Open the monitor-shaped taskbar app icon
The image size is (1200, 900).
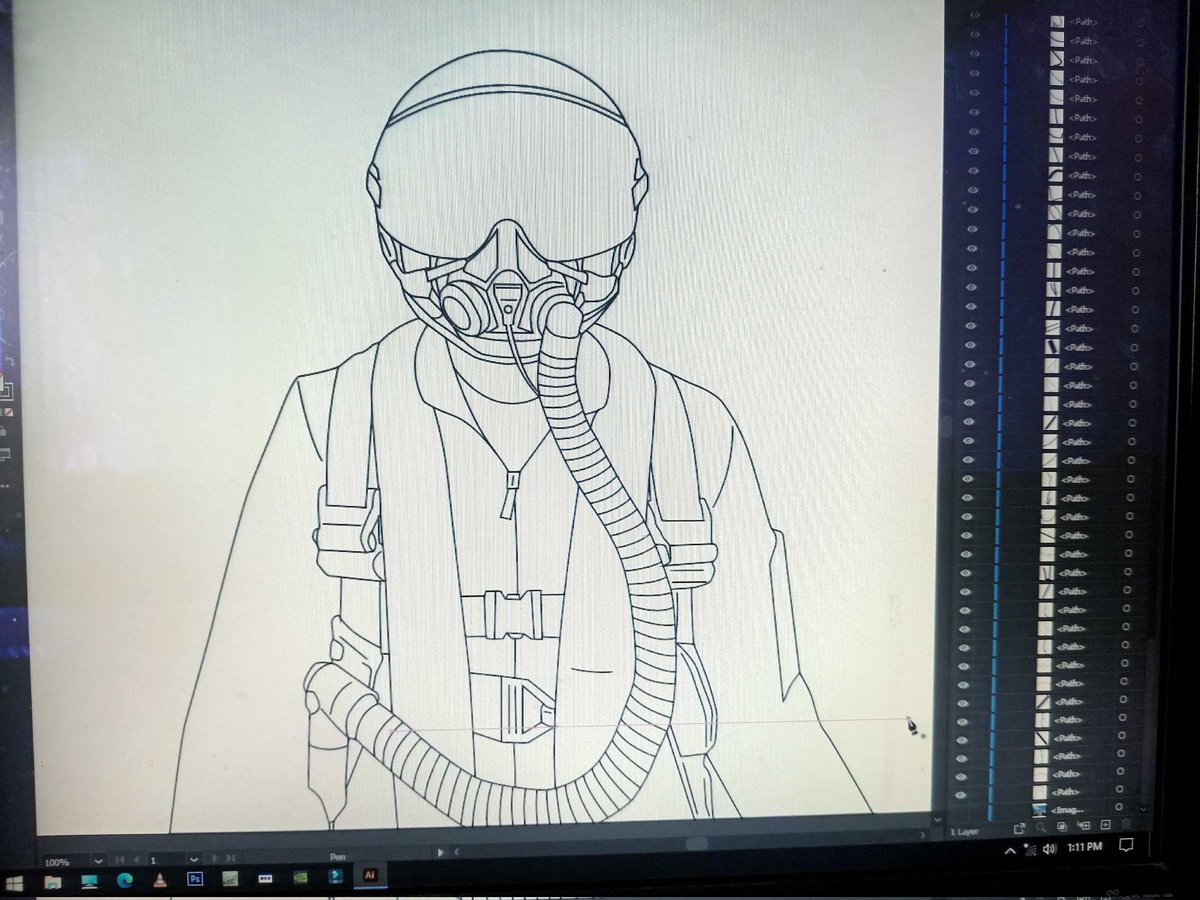89,881
